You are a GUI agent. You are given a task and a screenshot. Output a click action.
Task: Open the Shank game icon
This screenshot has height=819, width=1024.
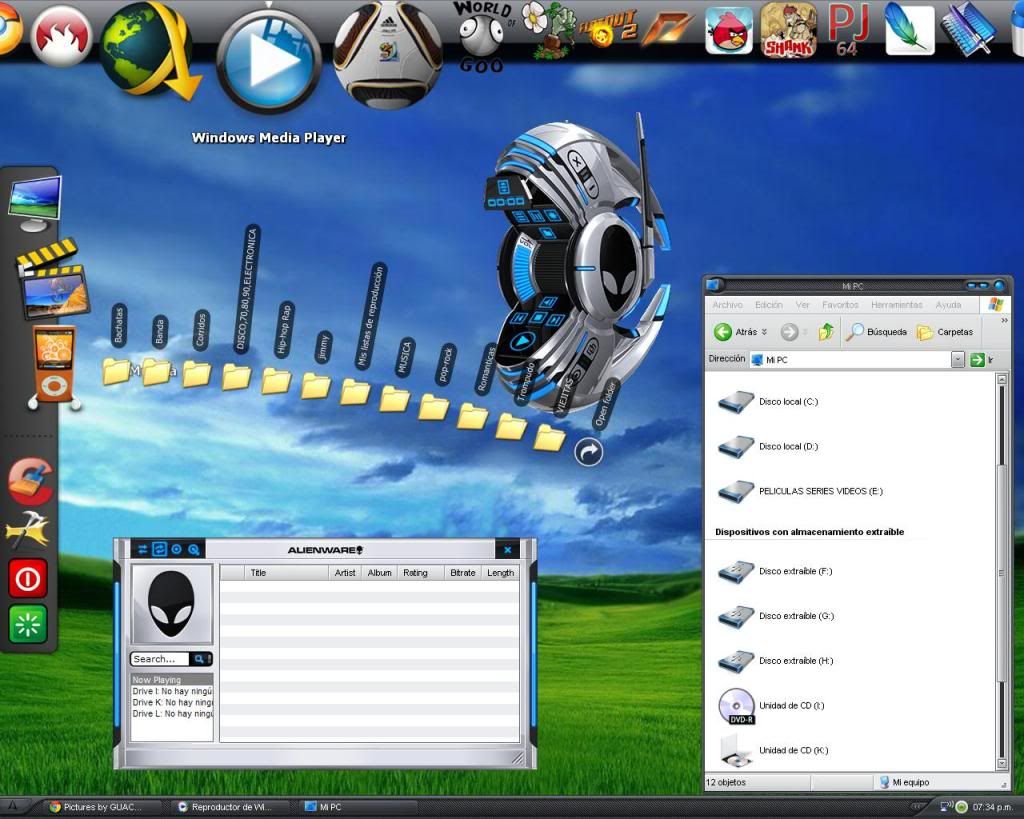click(x=789, y=30)
